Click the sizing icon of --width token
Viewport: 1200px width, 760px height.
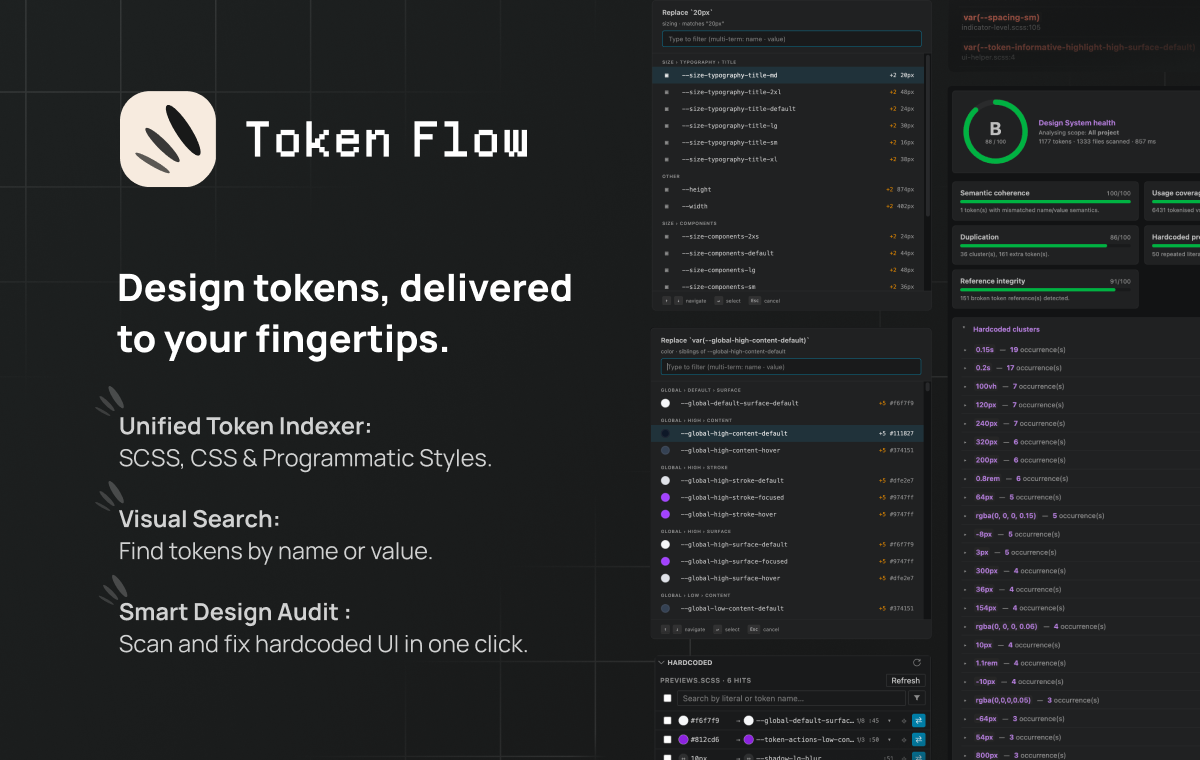pos(667,206)
